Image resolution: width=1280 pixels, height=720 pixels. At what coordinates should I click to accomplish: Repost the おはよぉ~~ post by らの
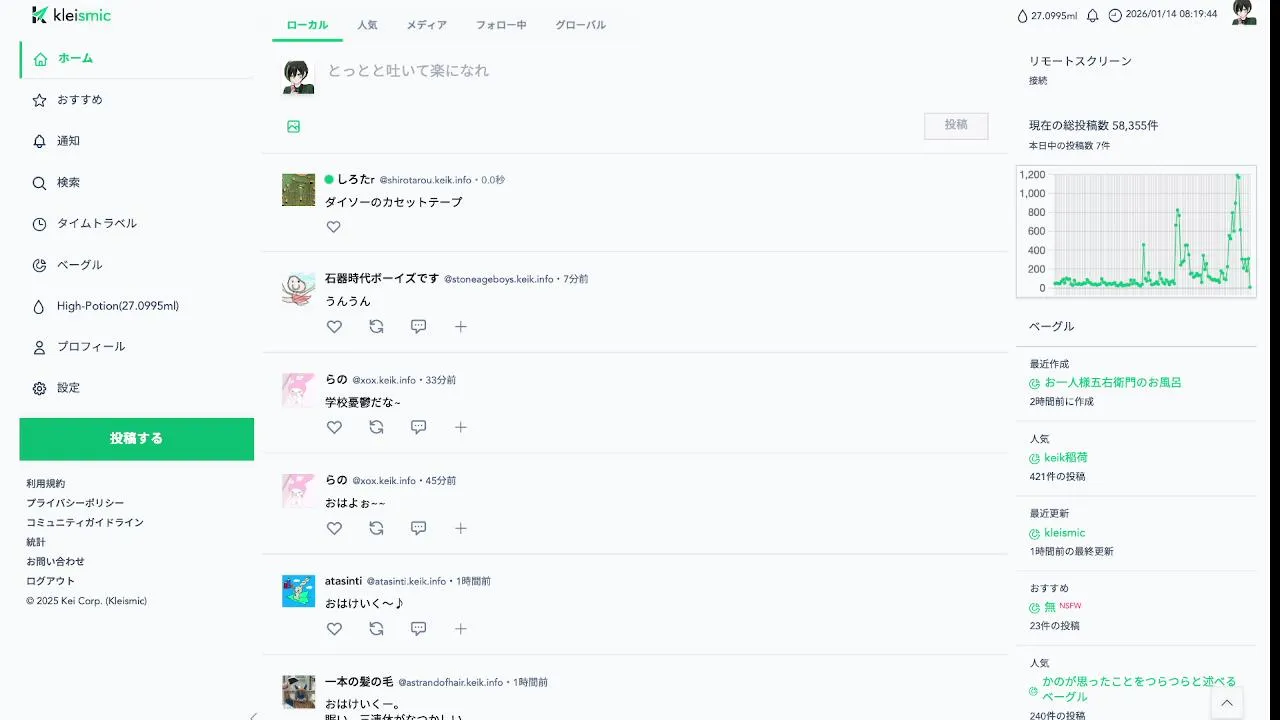[x=376, y=528]
